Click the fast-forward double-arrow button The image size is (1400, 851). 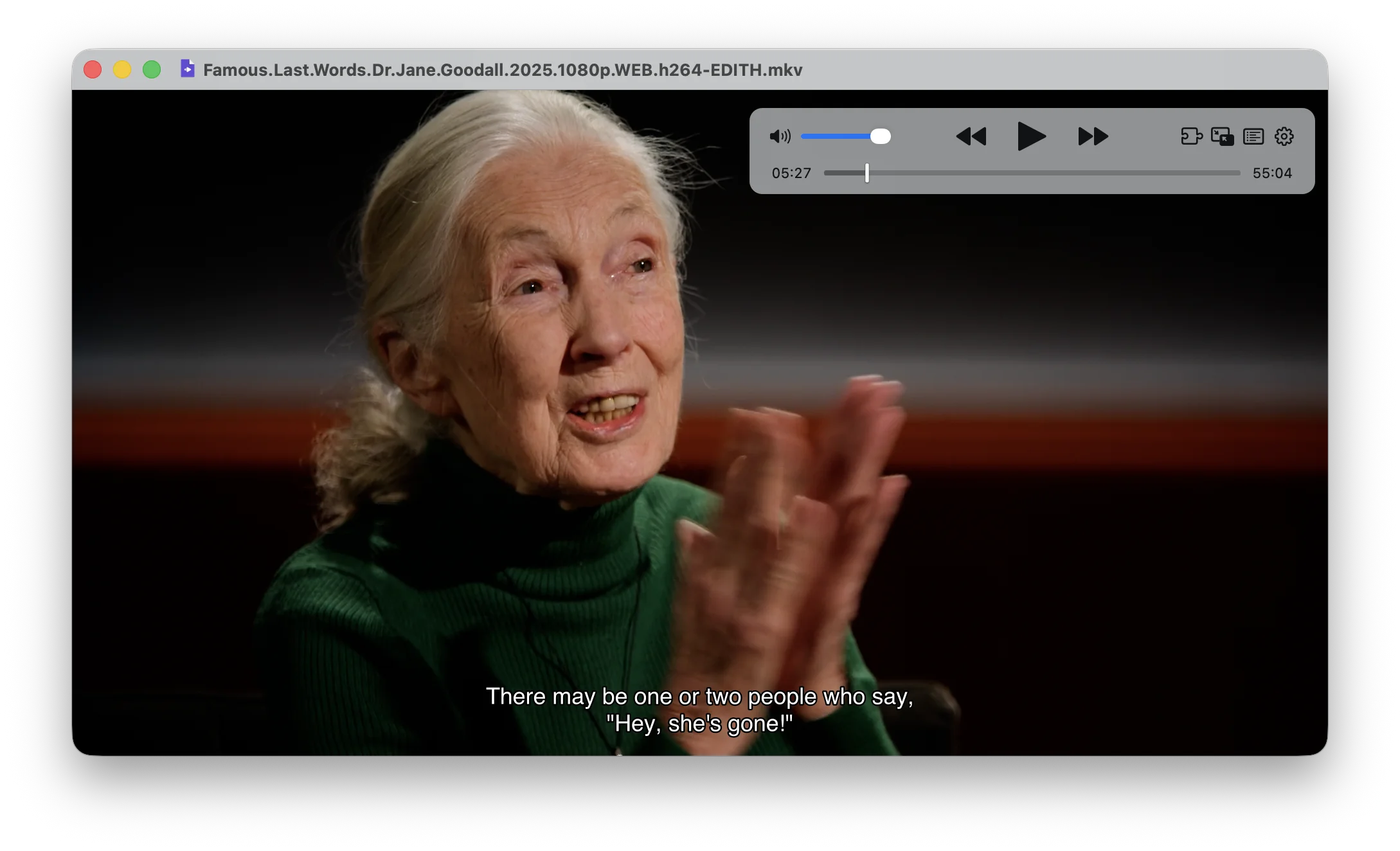tap(1093, 136)
